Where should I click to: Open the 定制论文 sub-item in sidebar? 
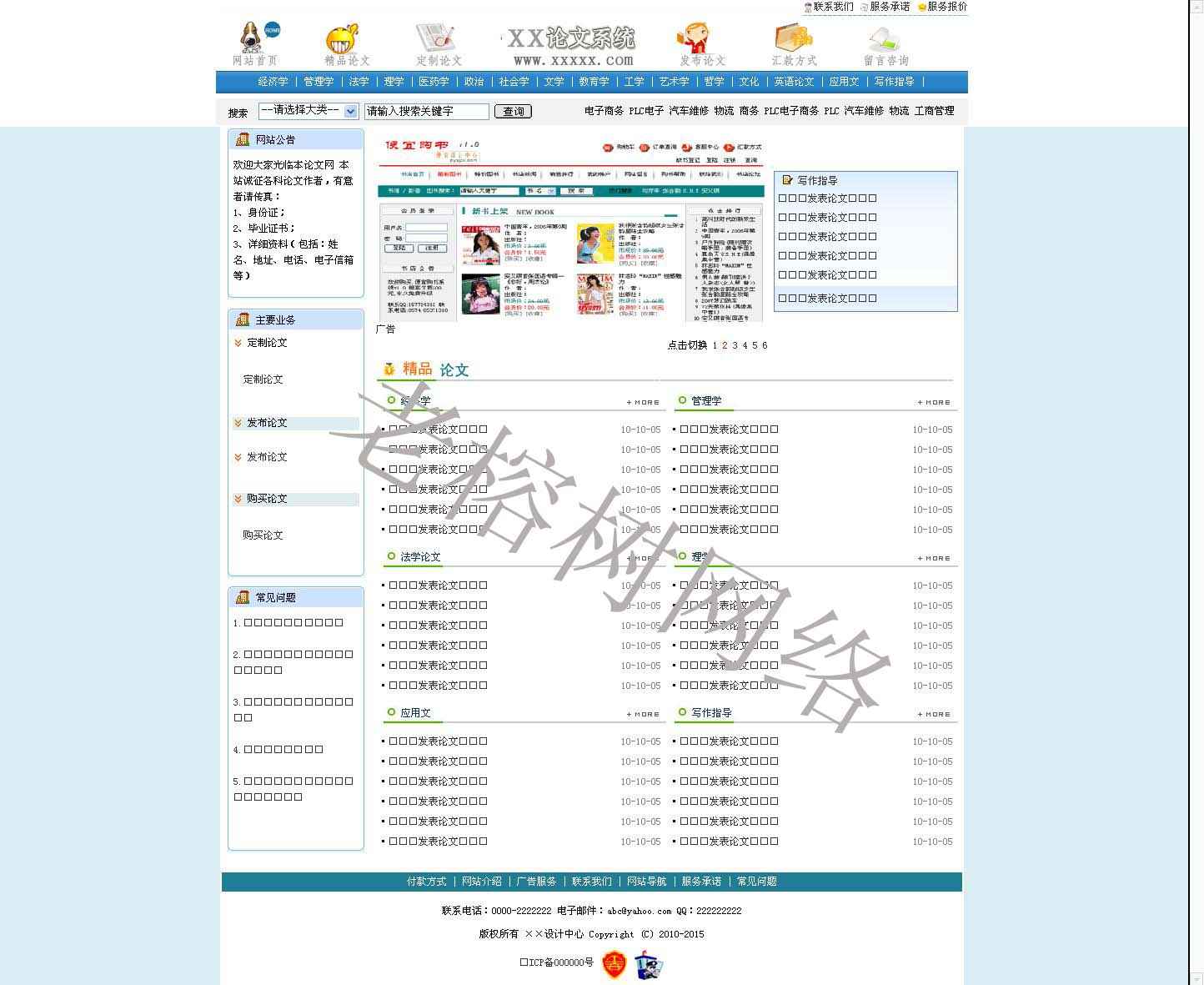coord(263,379)
